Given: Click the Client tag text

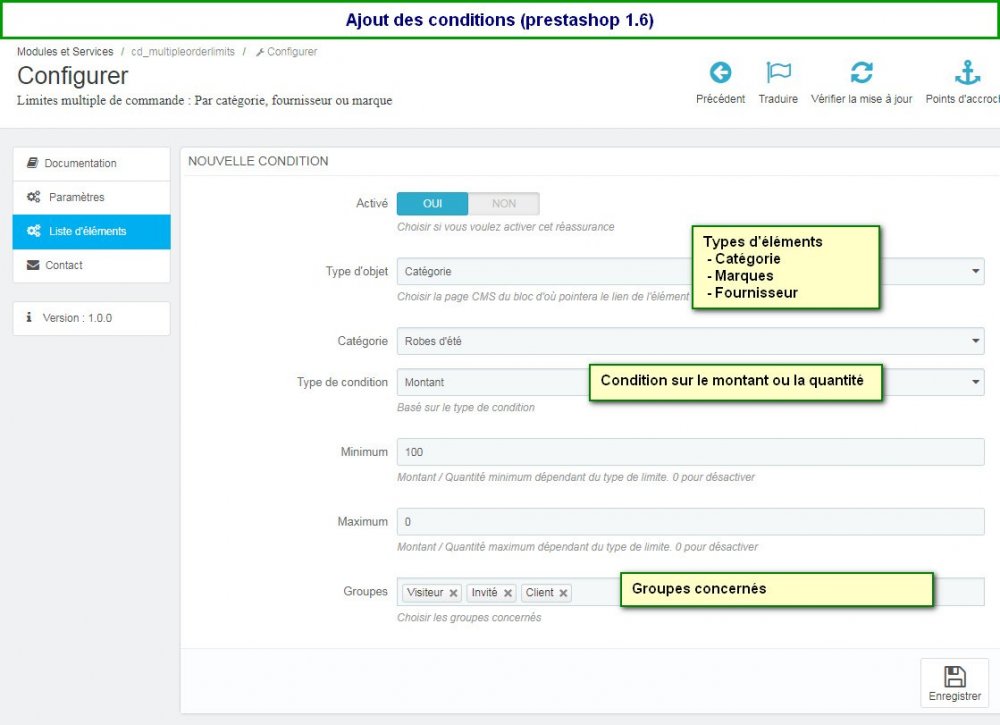Looking at the screenshot, I should pyautogui.click(x=540, y=592).
